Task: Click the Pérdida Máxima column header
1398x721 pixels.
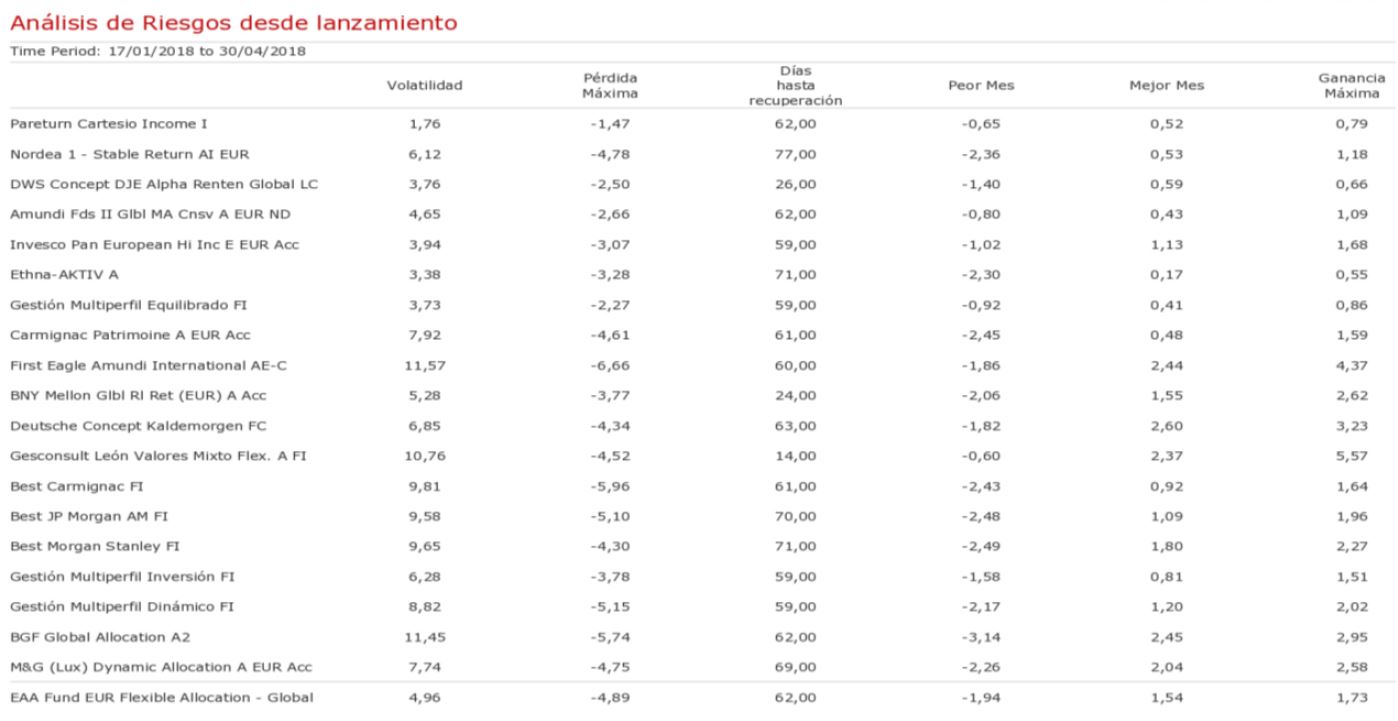Action: click(x=610, y=86)
